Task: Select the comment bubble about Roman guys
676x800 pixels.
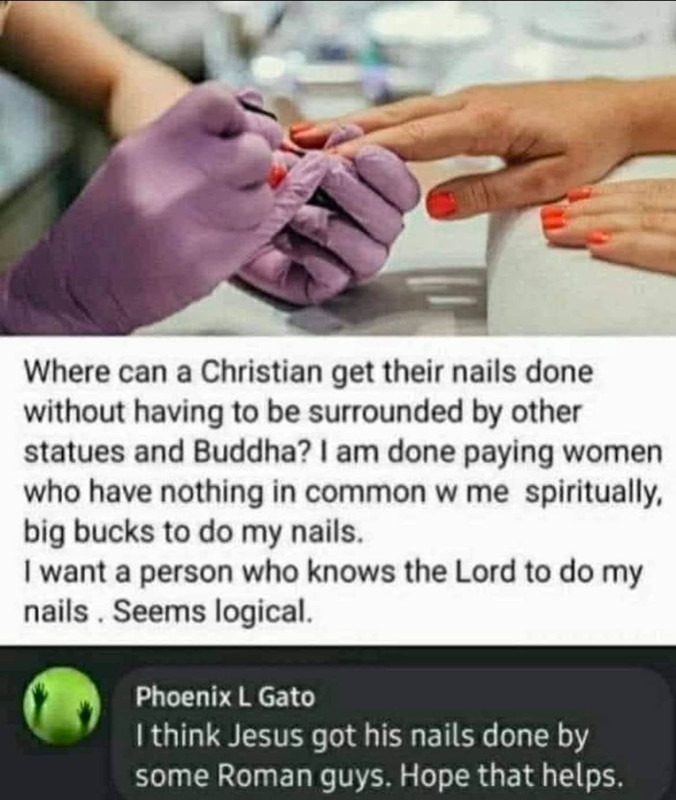Action: [395, 738]
